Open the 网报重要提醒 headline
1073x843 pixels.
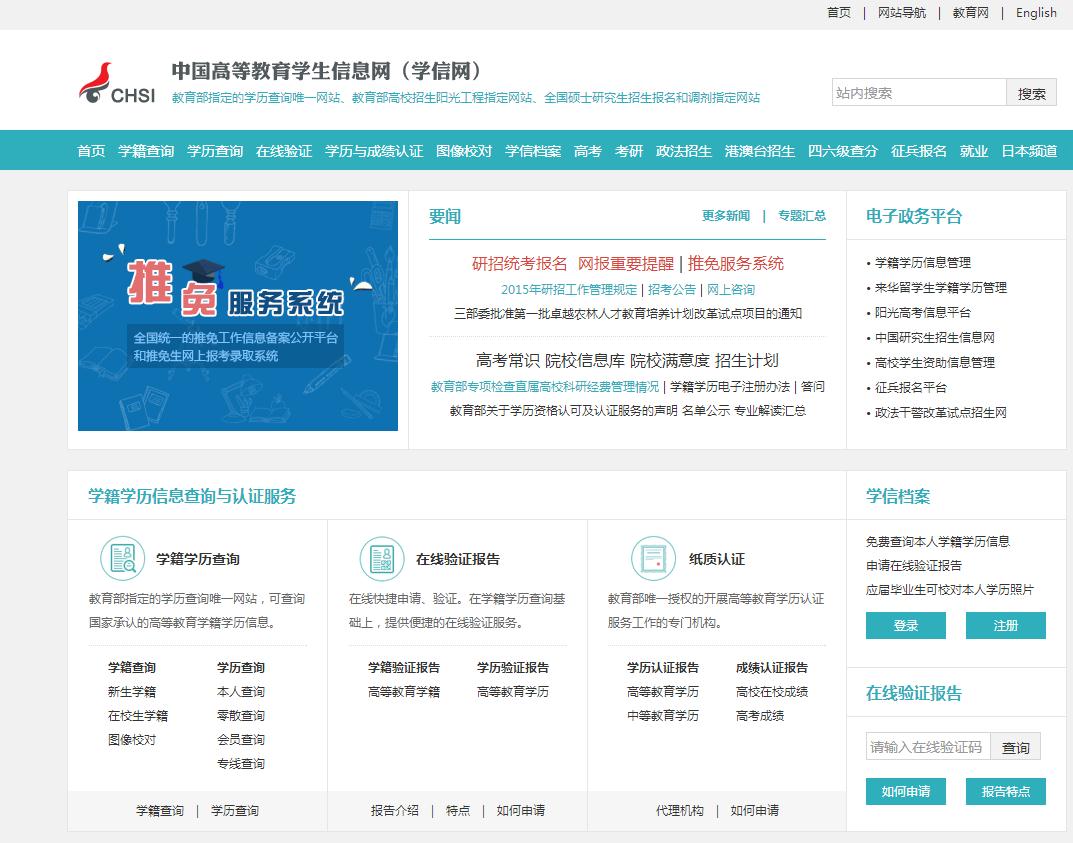click(626, 263)
